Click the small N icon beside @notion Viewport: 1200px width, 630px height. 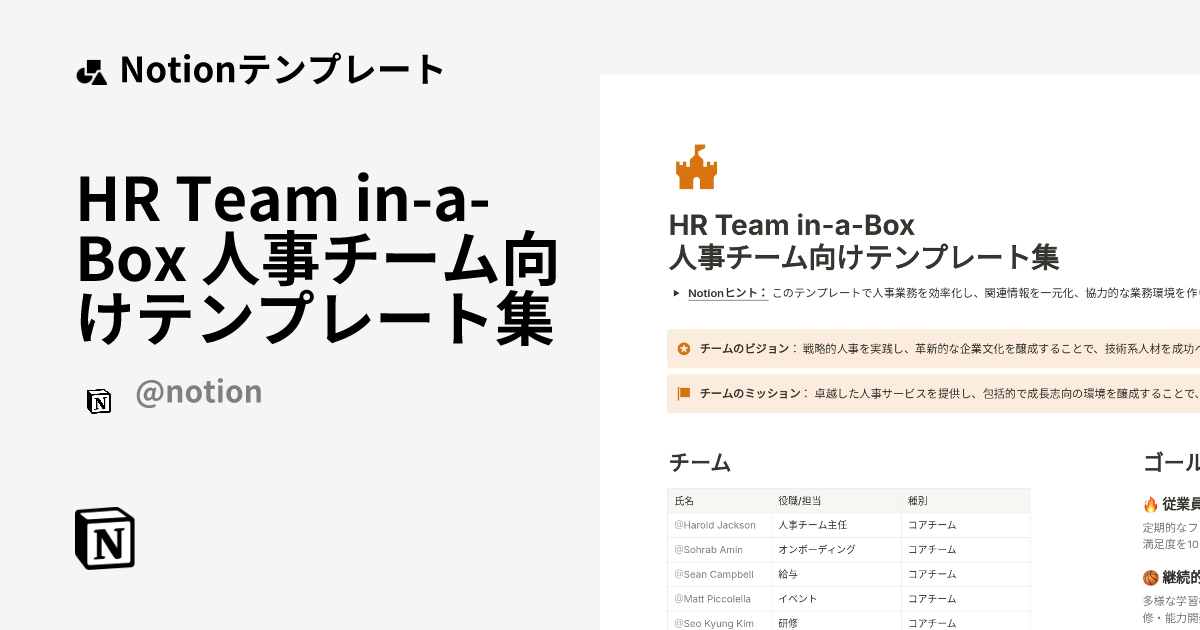pos(99,401)
